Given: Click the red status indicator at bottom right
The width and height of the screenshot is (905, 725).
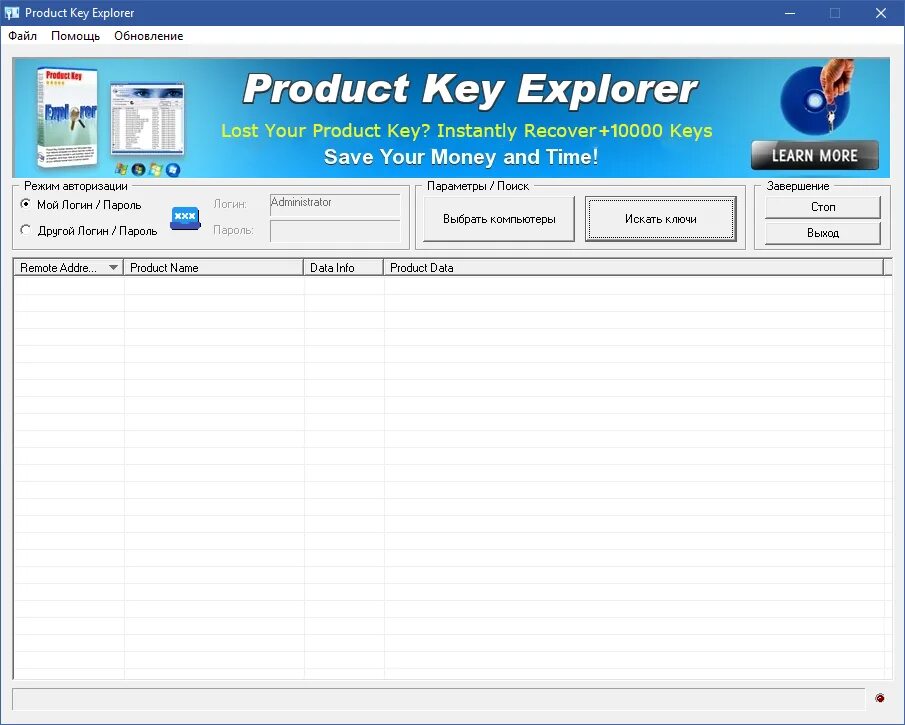Looking at the screenshot, I should (881, 698).
